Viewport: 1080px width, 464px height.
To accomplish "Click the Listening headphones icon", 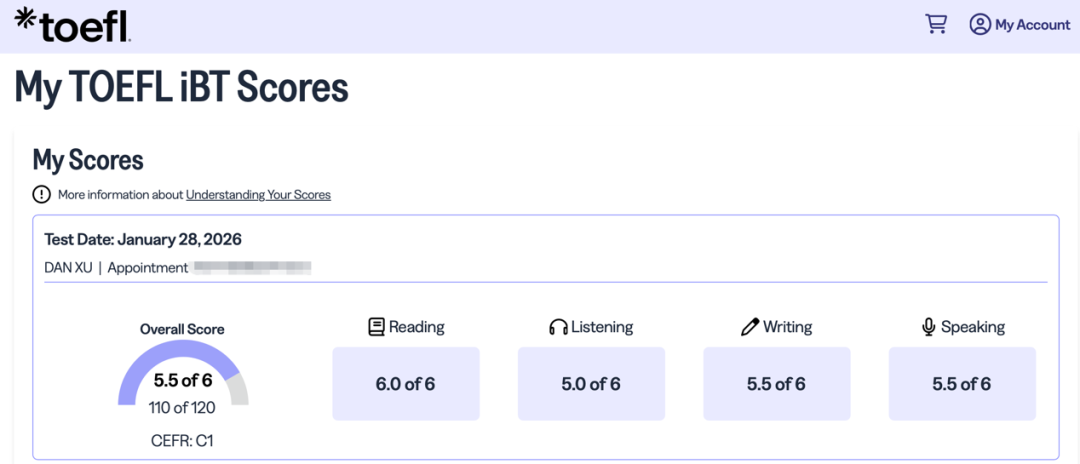I will click(x=558, y=327).
